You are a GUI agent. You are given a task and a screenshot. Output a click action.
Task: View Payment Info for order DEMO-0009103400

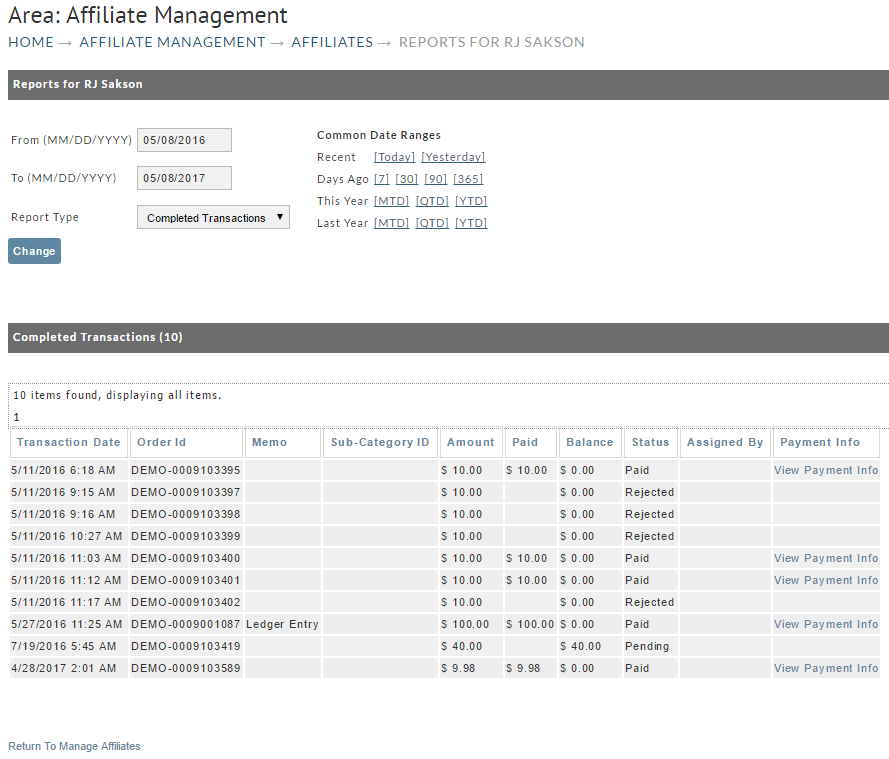[826, 558]
